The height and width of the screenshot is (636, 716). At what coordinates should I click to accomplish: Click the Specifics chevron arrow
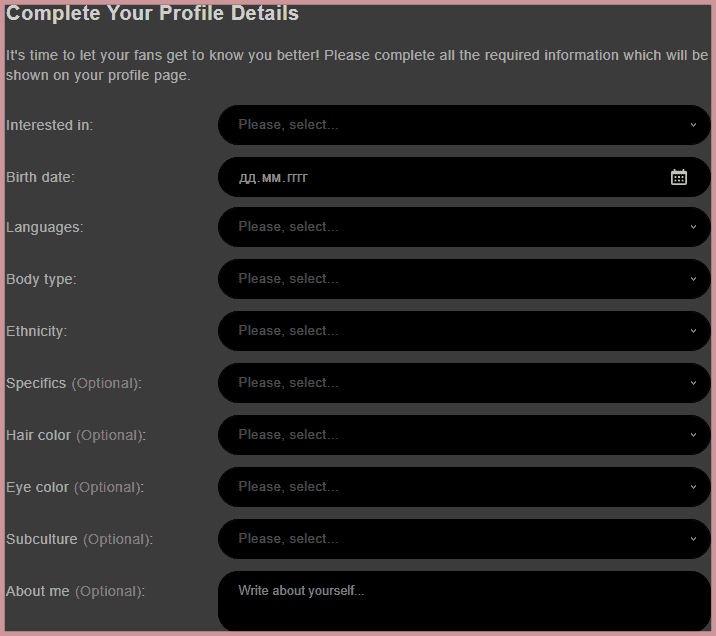click(693, 383)
